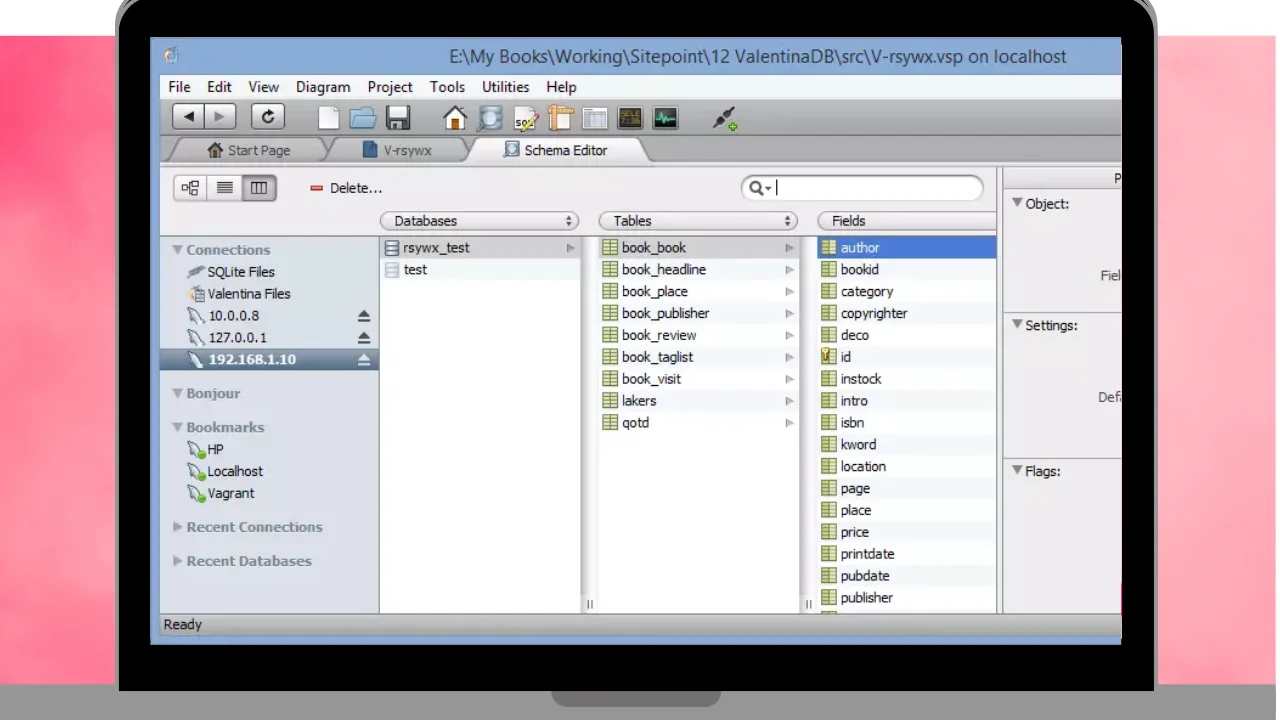Open the table grid toolbar icon

pos(595,118)
